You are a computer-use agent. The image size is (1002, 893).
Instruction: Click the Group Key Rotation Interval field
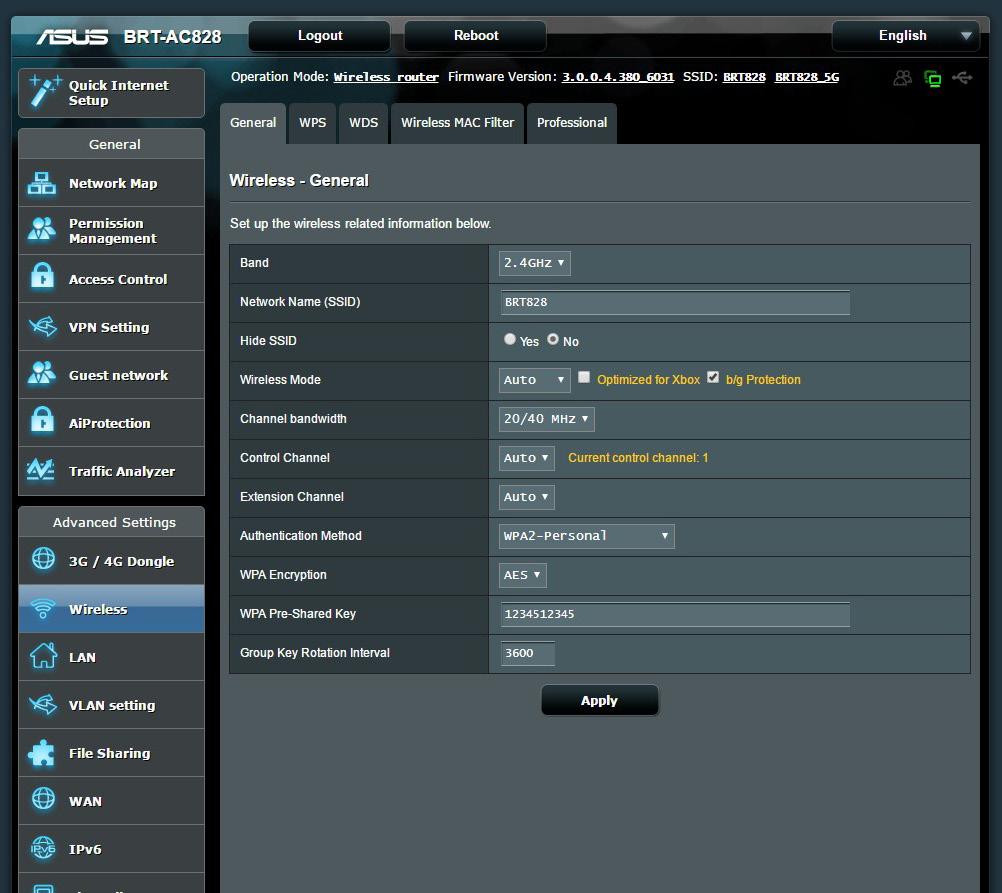[527, 653]
